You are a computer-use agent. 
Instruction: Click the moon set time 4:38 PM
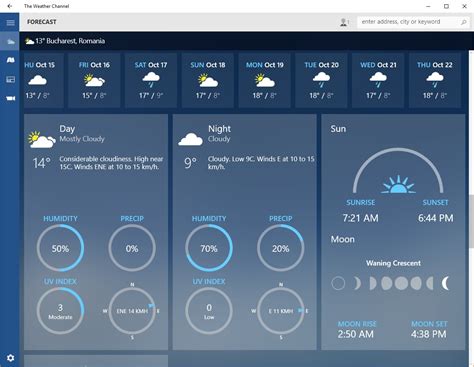click(429, 334)
